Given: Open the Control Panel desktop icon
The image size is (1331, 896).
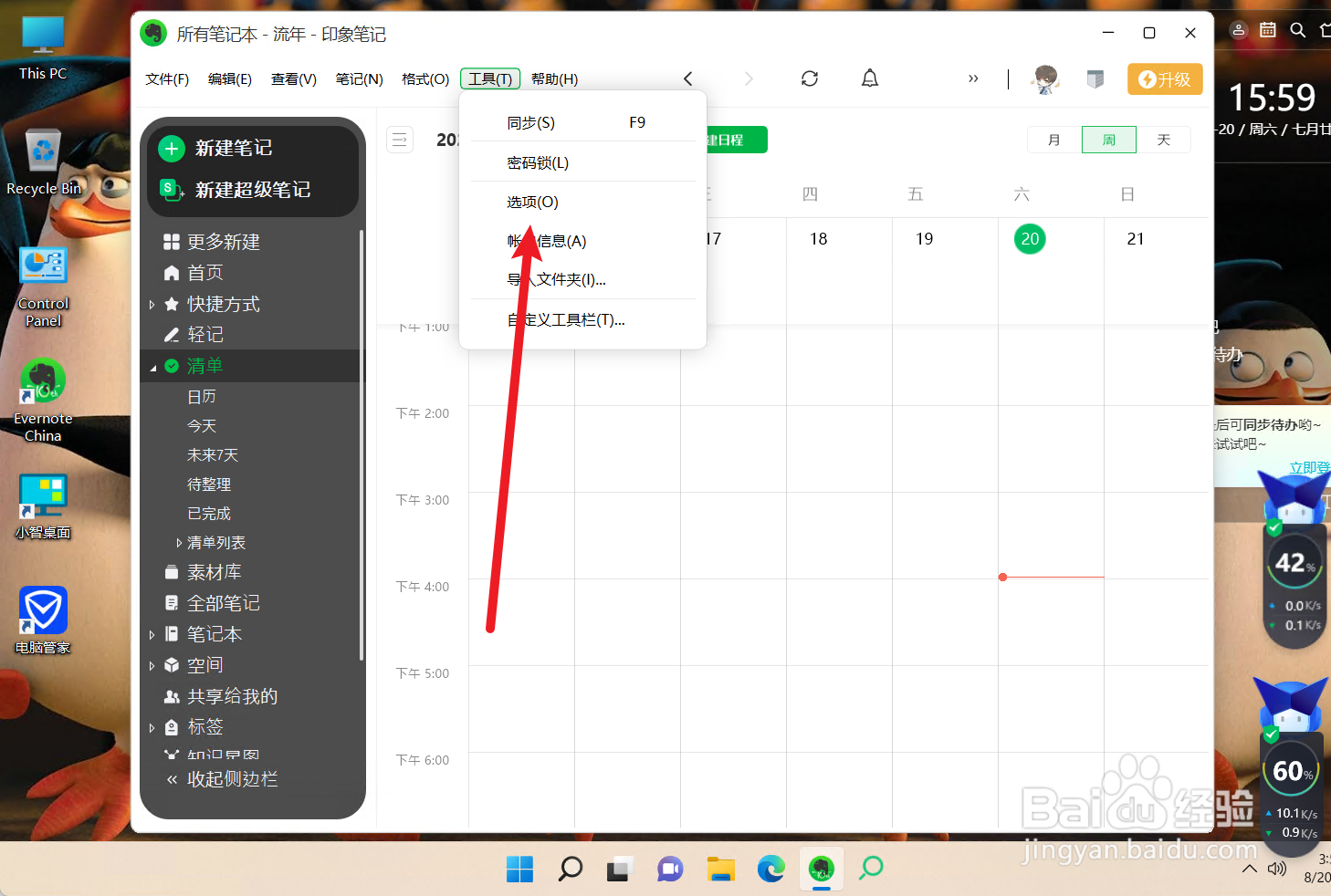Looking at the screenshot, I should coord(43,287).
